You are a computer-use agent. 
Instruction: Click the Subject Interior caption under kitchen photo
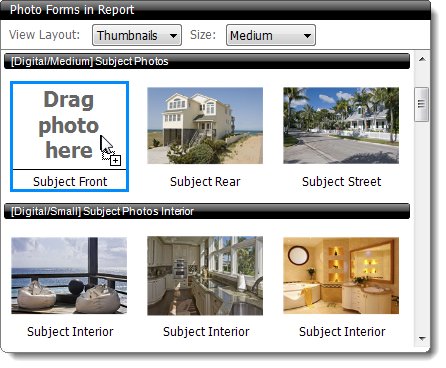coord(206,332)
